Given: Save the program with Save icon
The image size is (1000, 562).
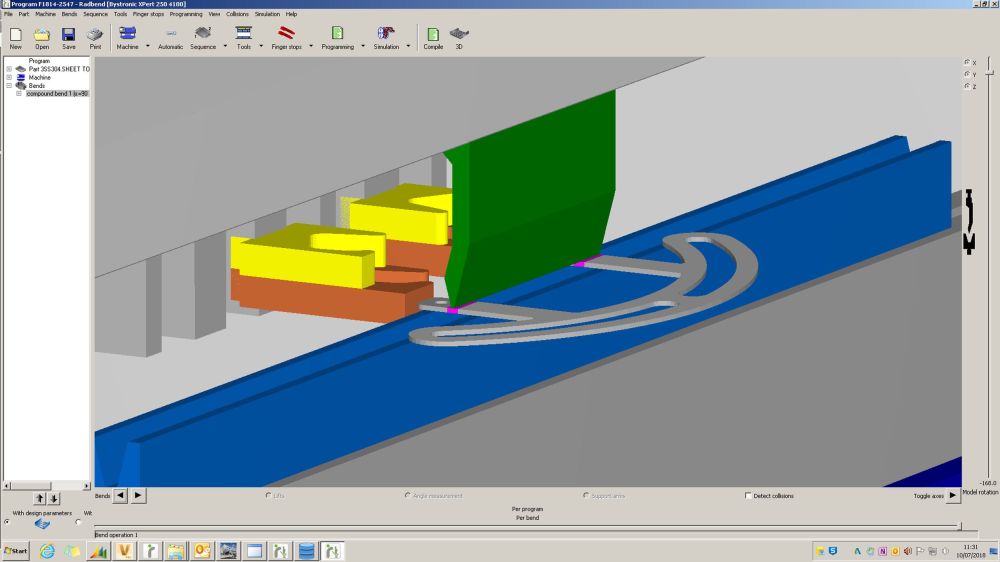Looking at the screenshot, I should point(68,35).
